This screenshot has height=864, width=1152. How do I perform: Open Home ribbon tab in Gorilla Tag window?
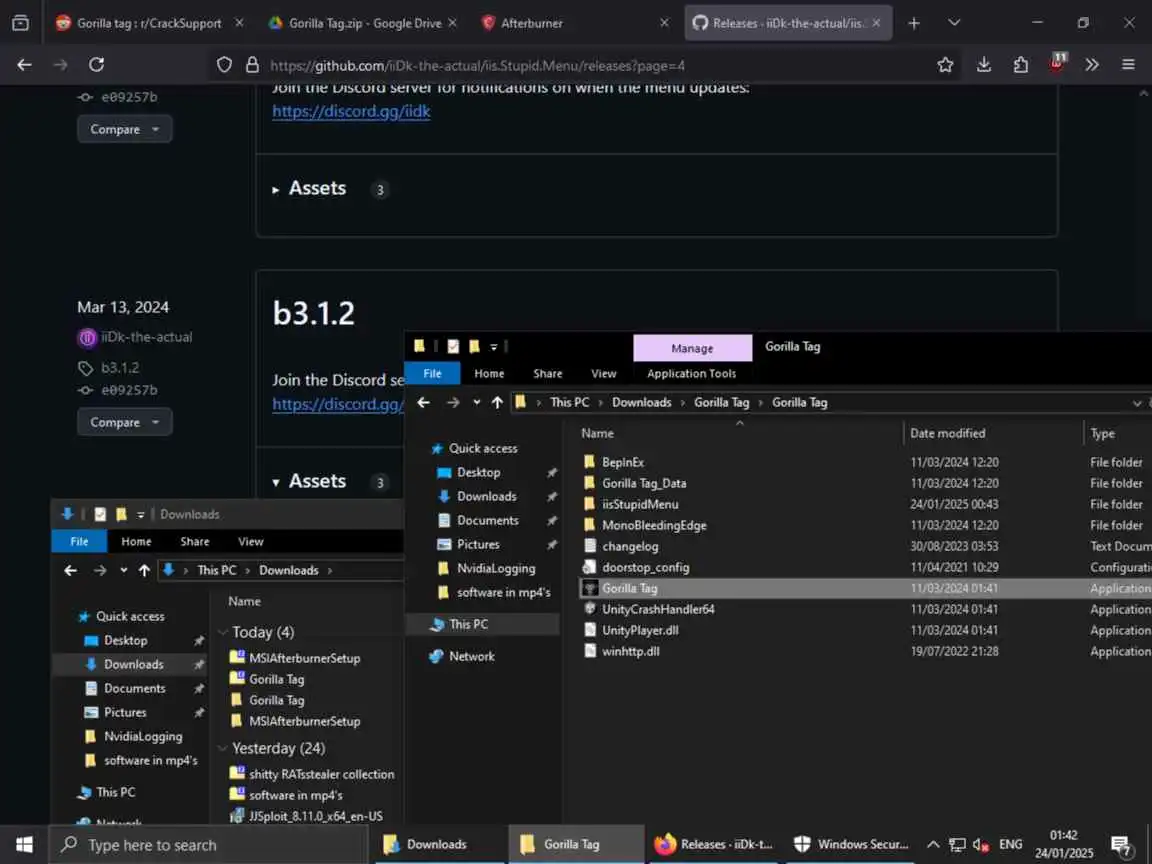coord(489,373)
